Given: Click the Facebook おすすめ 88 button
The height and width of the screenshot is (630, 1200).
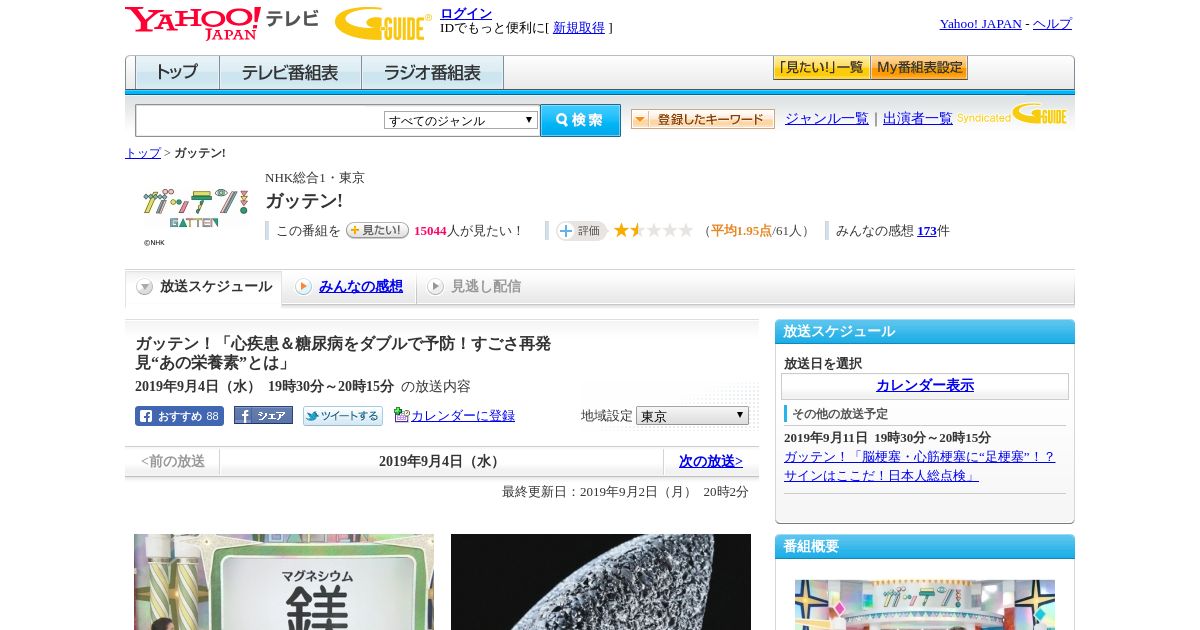Looking at the screenshot, I should click(x=179, y=416).
